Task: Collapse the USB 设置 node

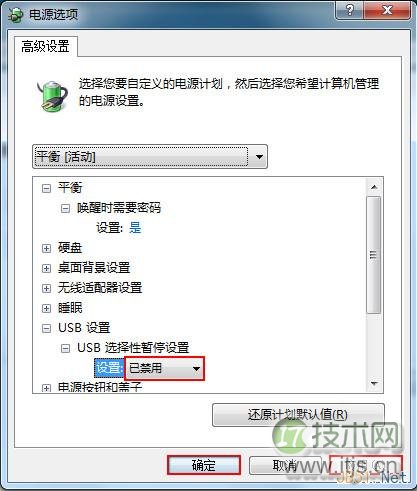Action: coord(46,328)
